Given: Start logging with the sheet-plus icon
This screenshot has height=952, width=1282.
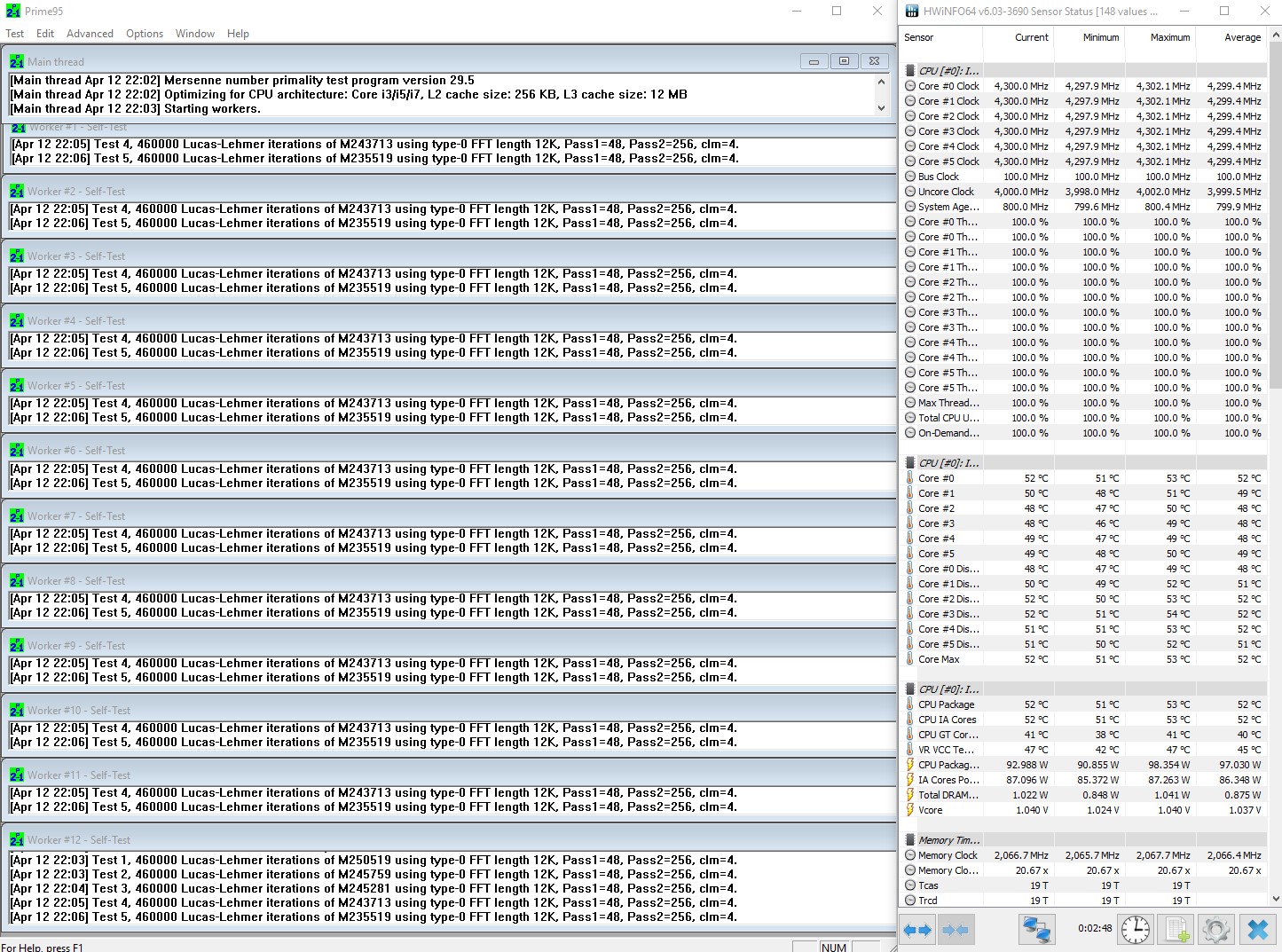Looking at the screenshot, I should pyautogui.click(x=1176, y=930).
